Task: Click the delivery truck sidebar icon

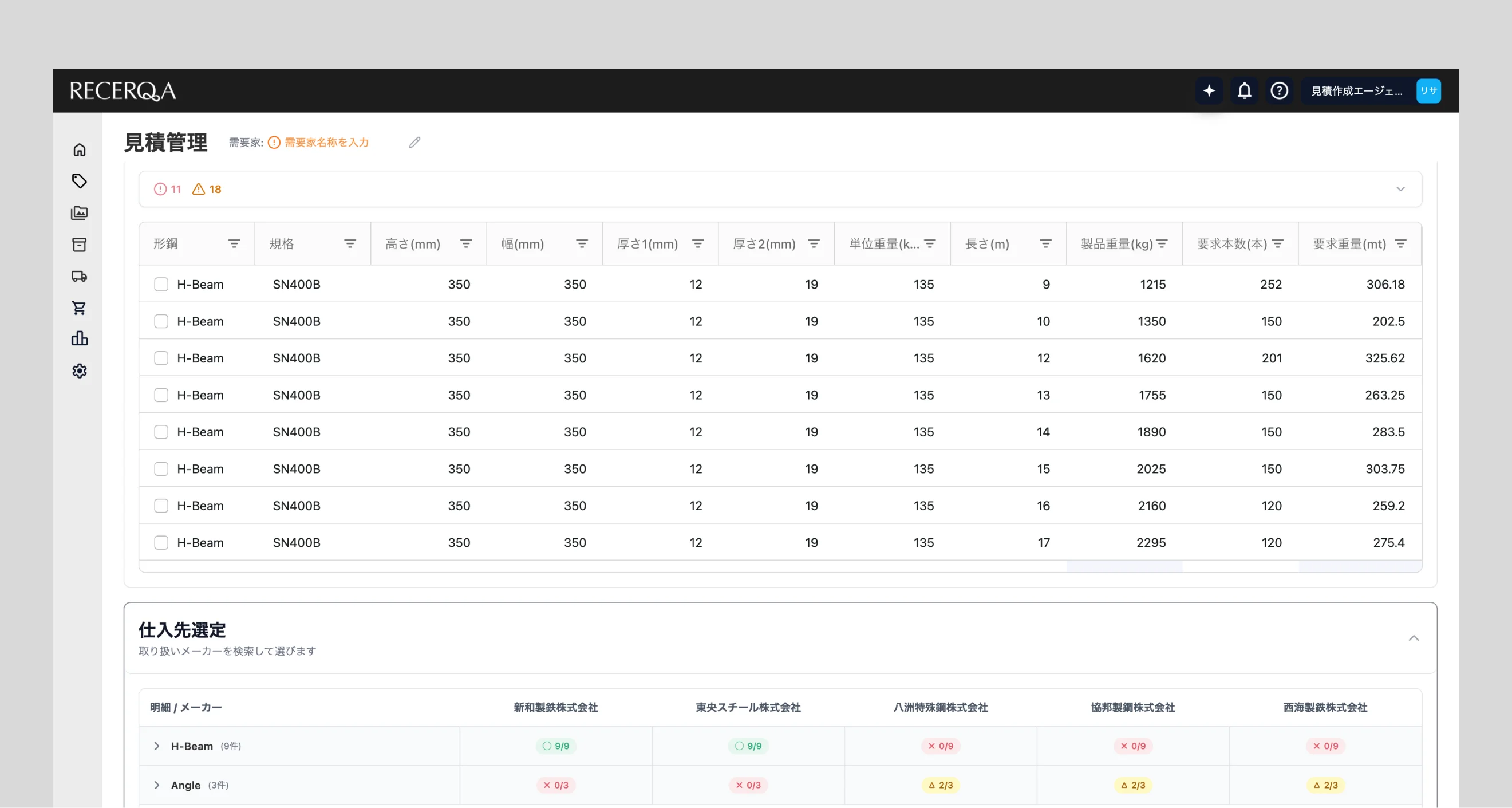Action: (x=79, y=276)
